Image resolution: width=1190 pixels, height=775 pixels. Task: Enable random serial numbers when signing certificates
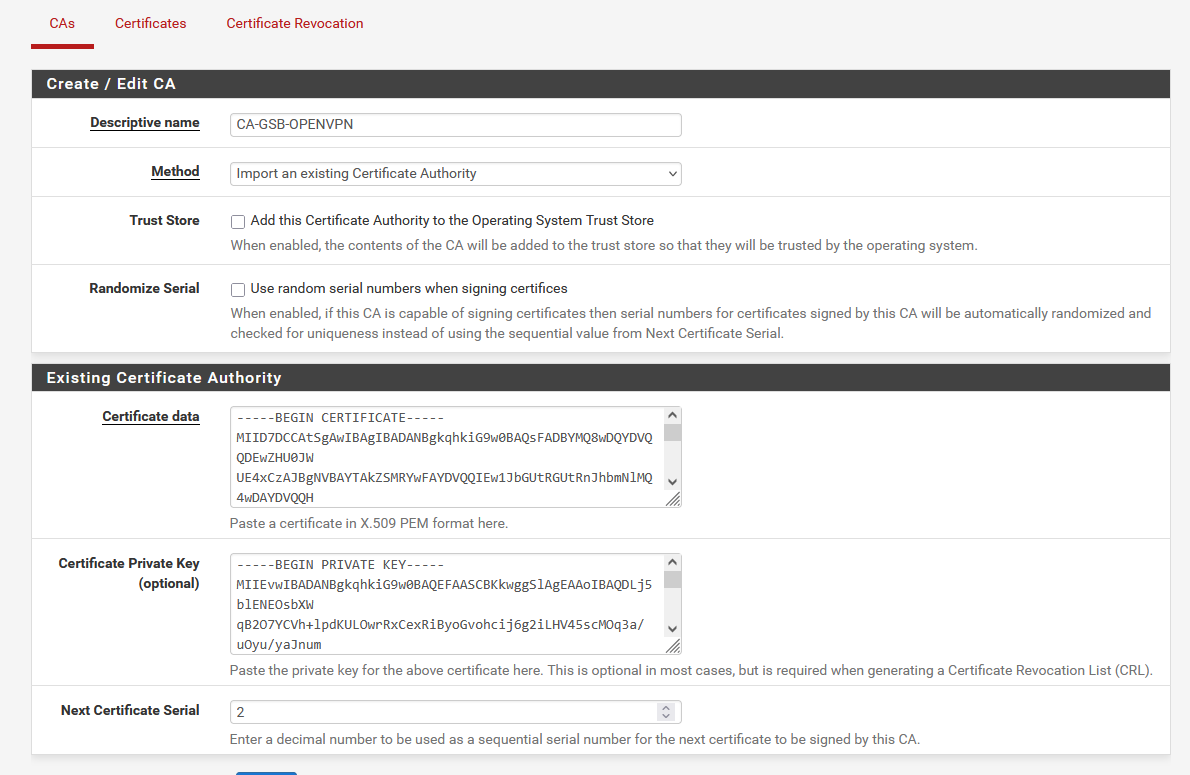click(238, 289)
